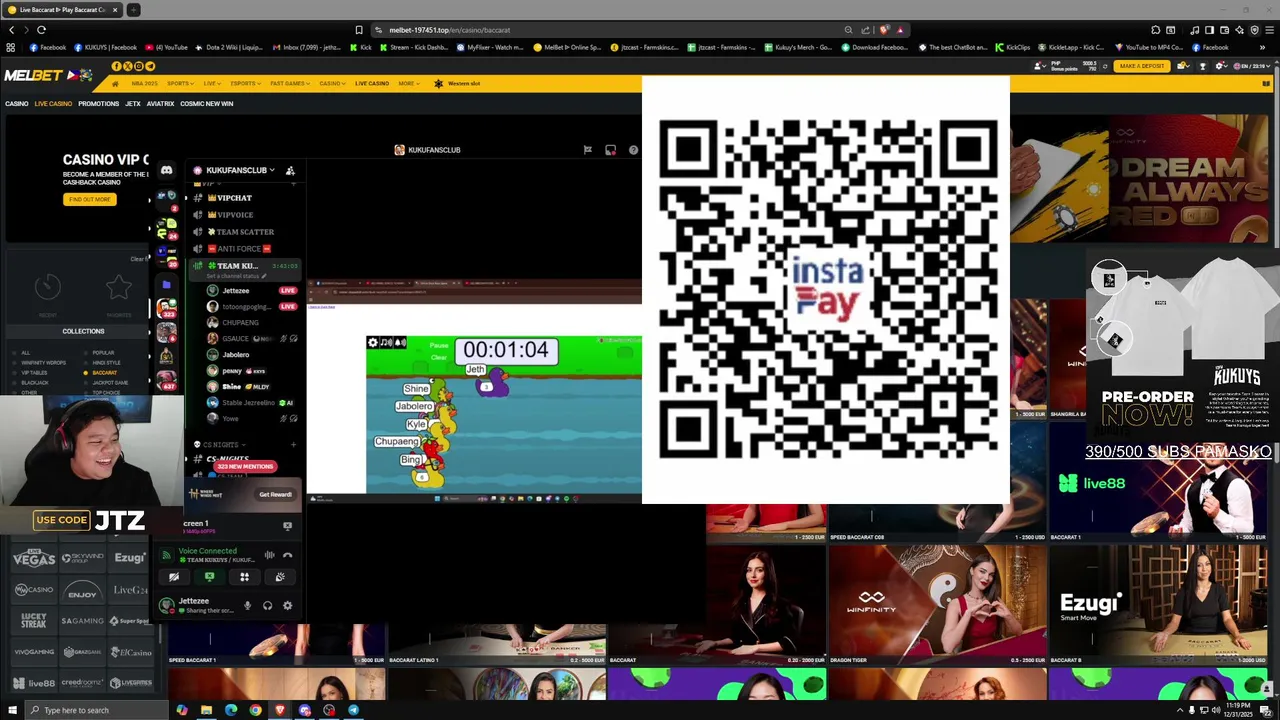The image size is (1280, 720).
Task: Click Get Reward! button in Discord
Action: [275, 494]
